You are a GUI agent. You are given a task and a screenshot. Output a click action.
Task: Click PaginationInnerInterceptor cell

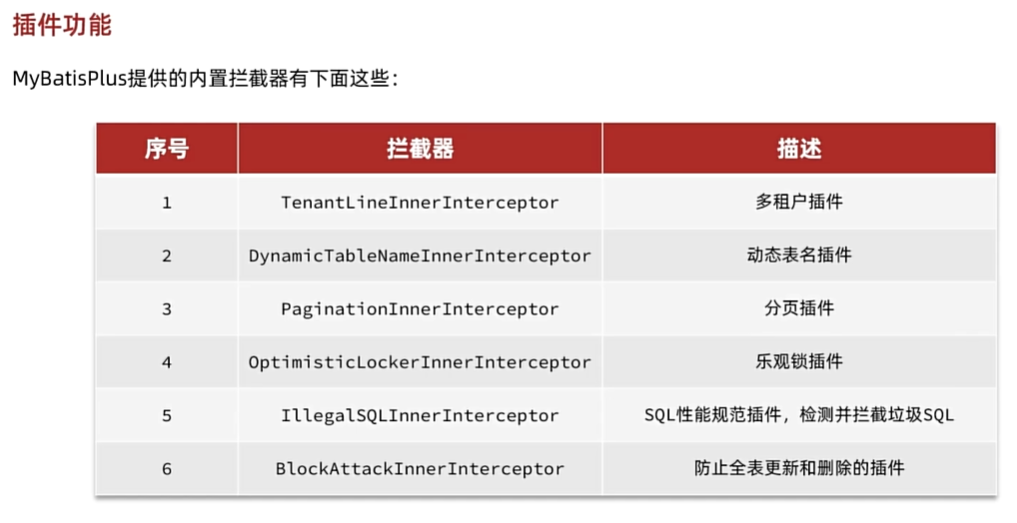[x=420, y=309]
